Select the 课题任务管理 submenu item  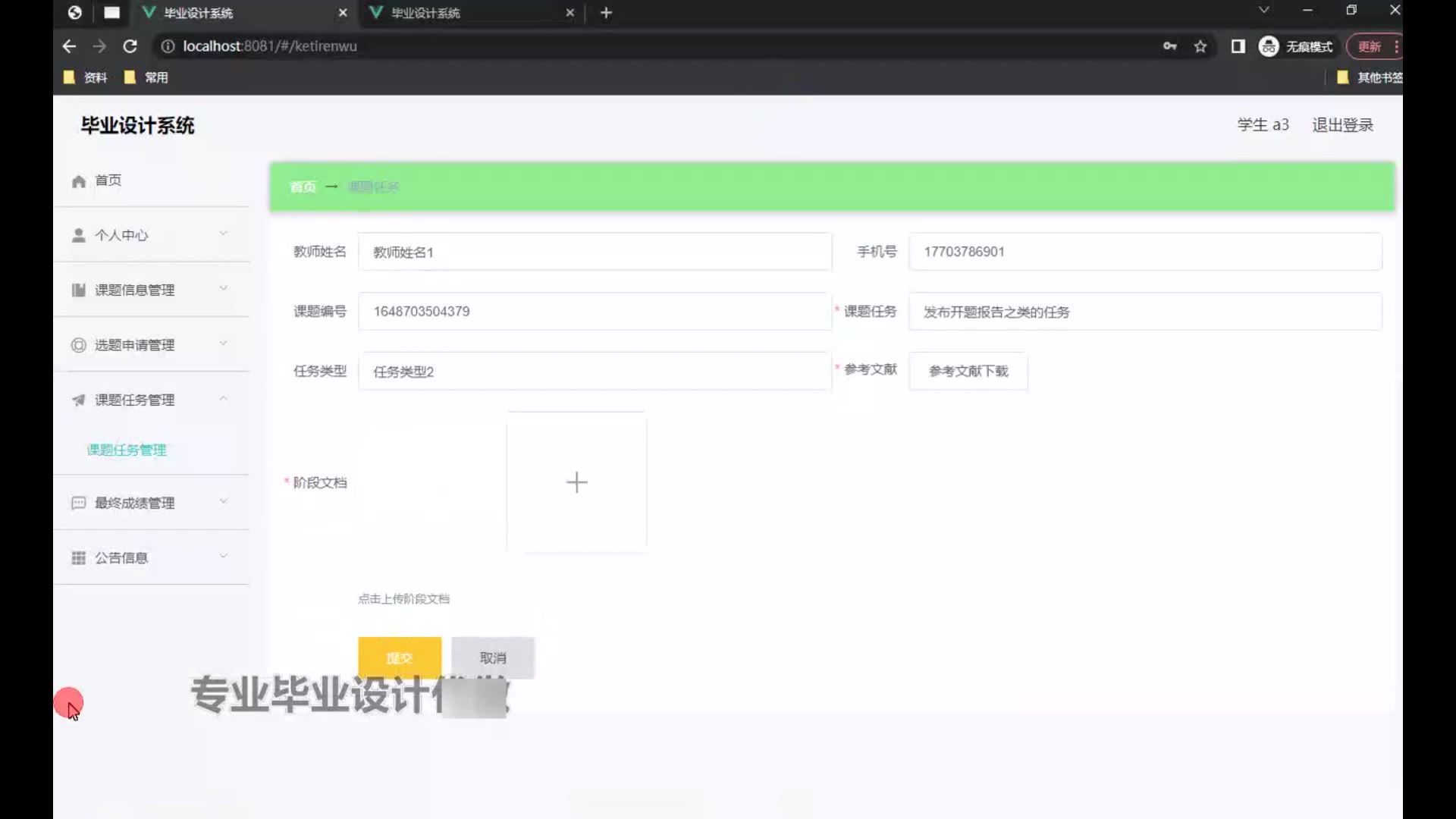[x=127, y=450]
